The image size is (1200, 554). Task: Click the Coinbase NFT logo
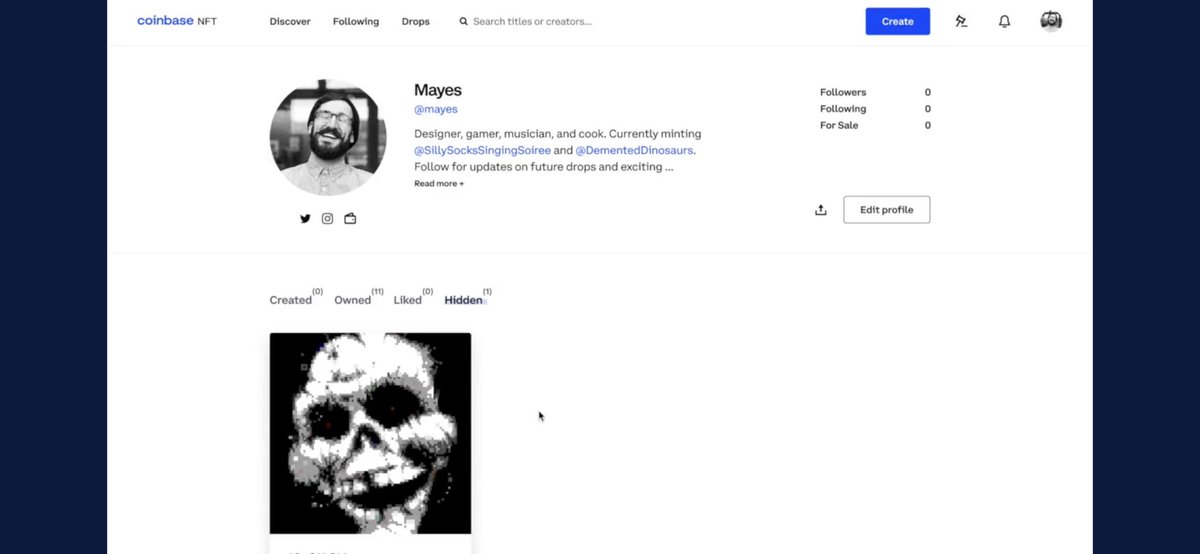pyautogui.click(x=176, y=21)
